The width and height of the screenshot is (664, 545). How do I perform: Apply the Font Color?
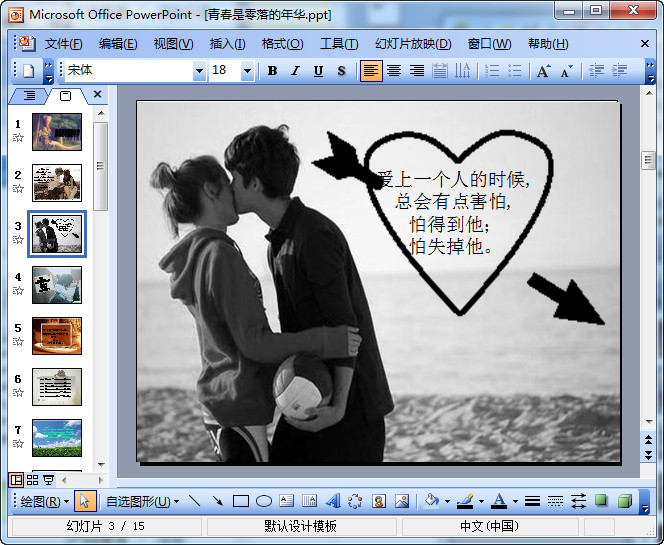tap(499, 501)
